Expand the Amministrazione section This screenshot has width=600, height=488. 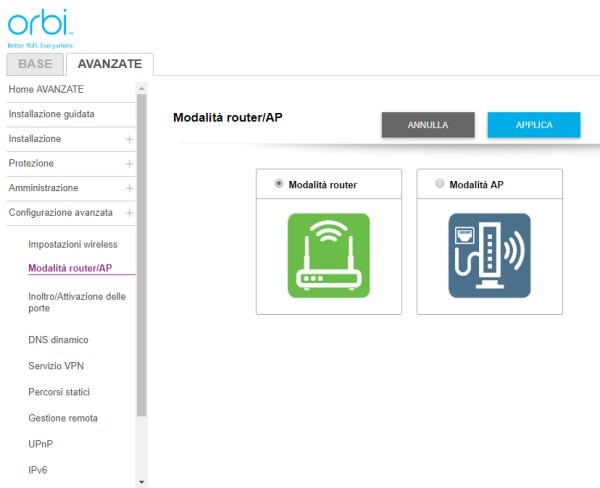[129, 188]
